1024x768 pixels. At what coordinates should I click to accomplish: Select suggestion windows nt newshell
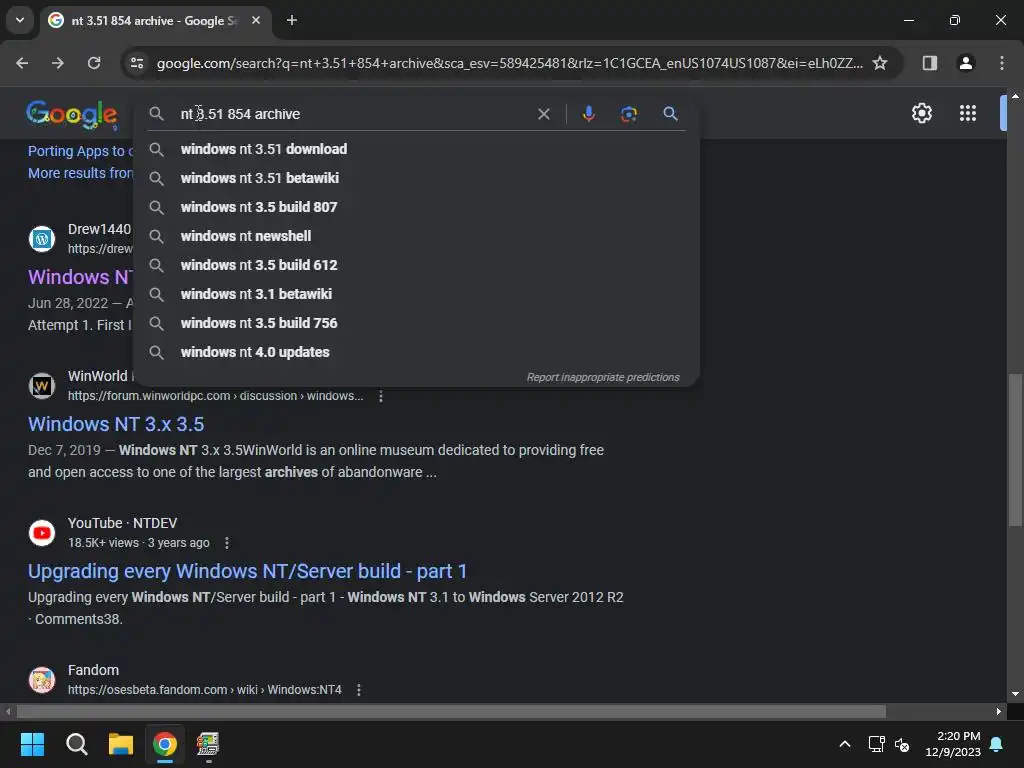(x=416, y=236)
